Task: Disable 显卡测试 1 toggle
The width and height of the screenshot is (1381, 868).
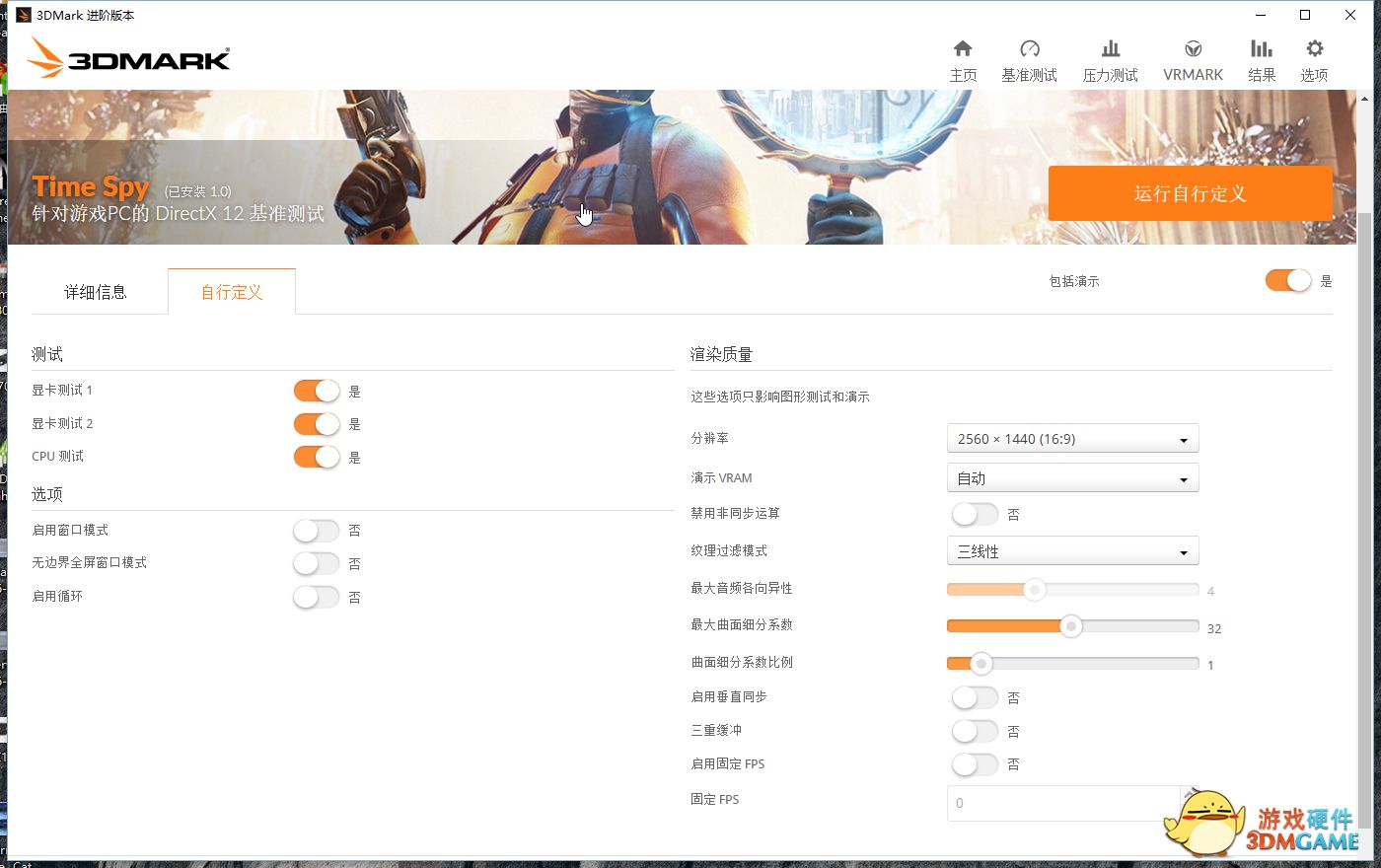Action: point(317,391)
